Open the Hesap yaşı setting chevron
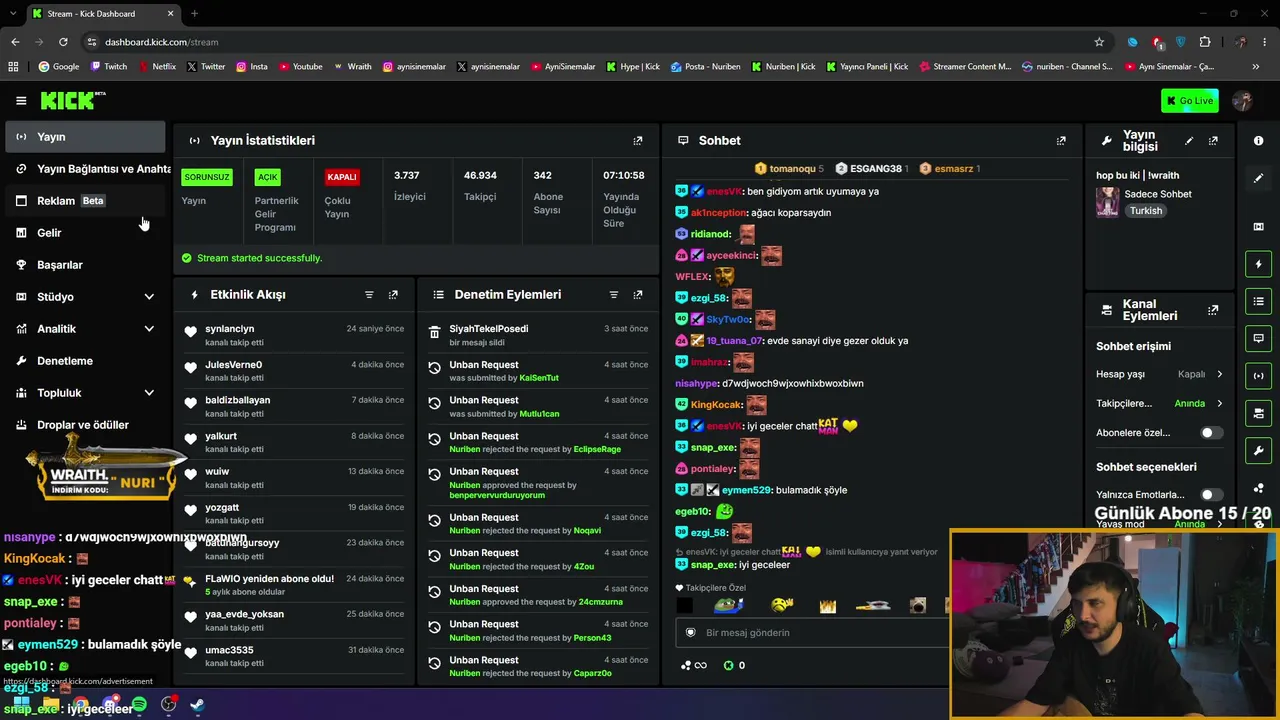Viewport: 1280px width, 720px height. (1219, 374)
